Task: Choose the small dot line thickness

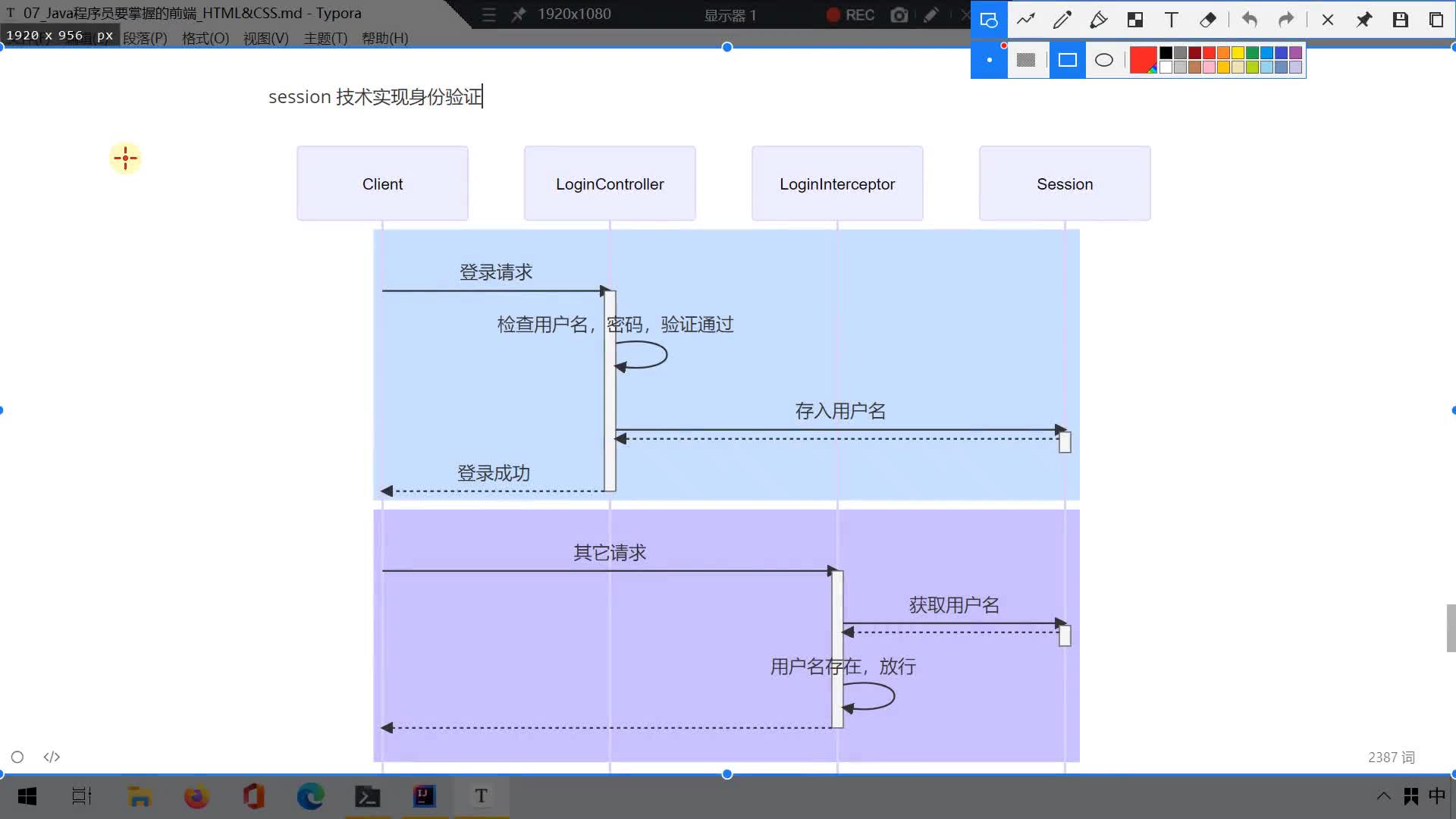Action: 990,60
